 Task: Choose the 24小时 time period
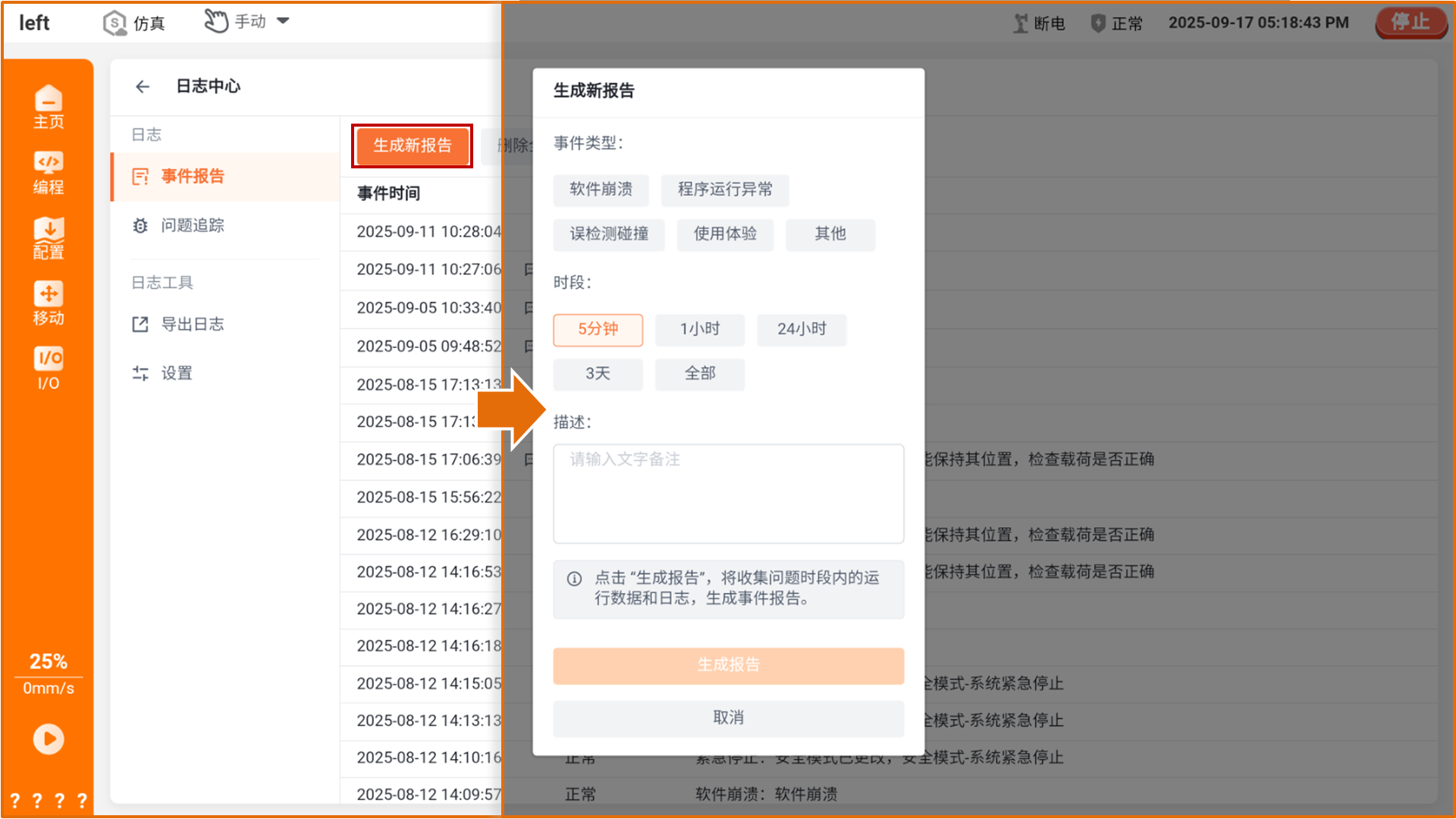[801, 329]
